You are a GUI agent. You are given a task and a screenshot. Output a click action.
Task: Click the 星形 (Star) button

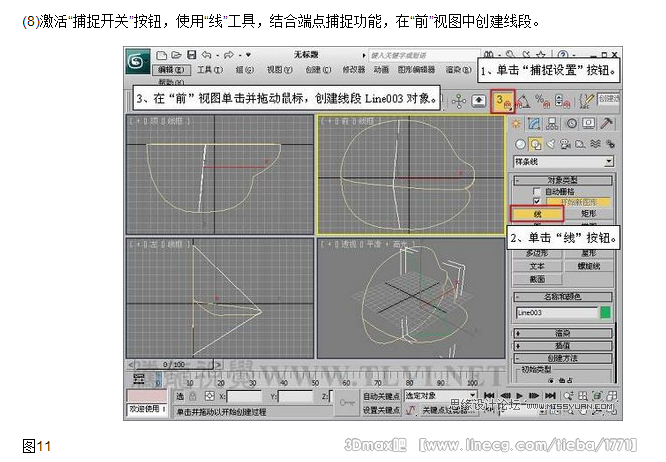[x=588, y=254]
